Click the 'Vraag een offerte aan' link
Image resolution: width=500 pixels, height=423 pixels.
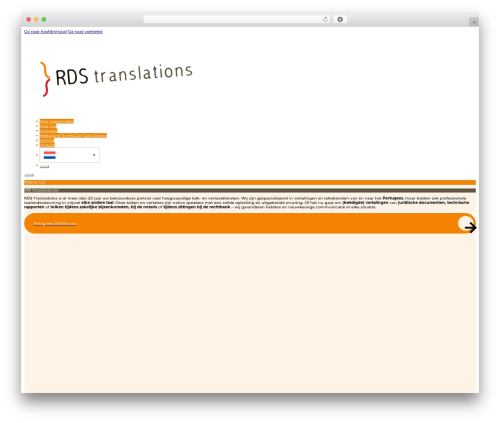click(55, 223)
